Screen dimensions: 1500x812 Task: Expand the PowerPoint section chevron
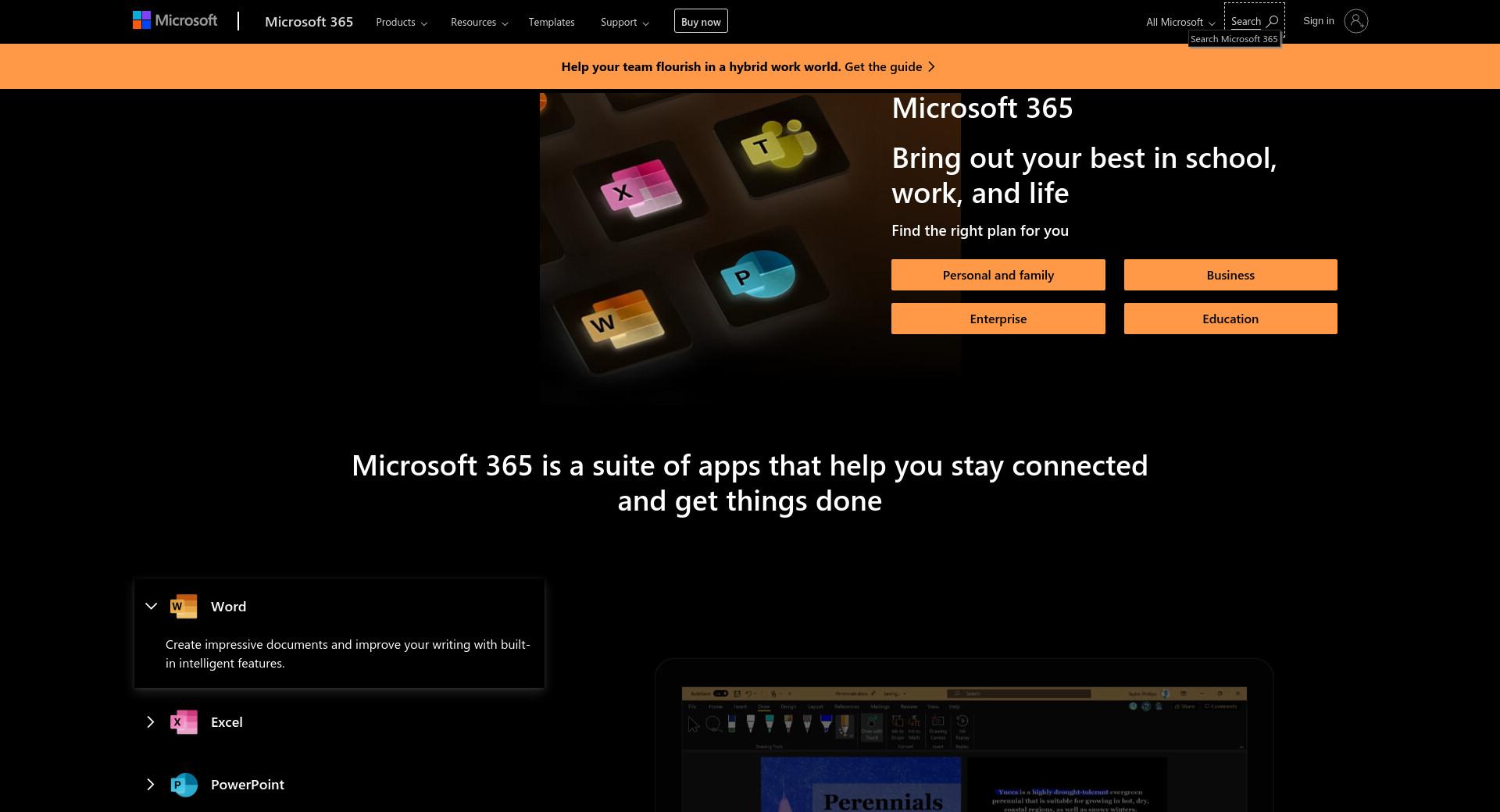150,785
